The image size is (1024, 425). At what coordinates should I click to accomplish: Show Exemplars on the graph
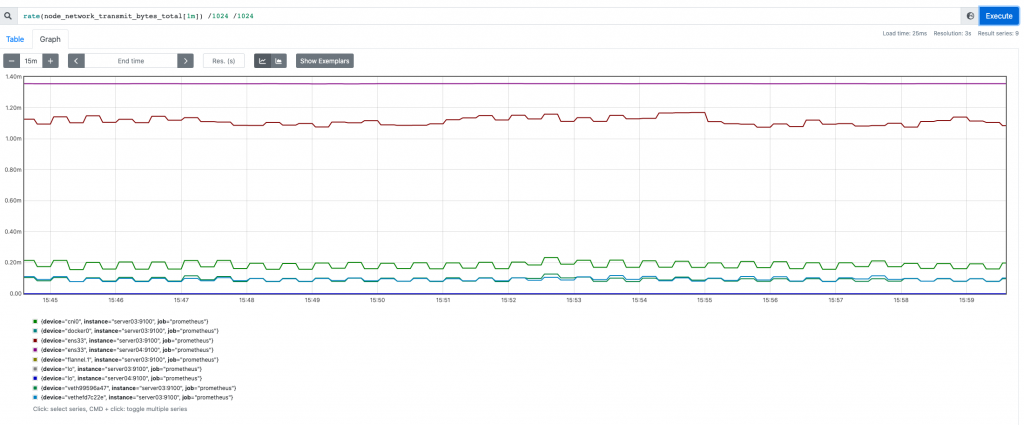click(325, 61)
